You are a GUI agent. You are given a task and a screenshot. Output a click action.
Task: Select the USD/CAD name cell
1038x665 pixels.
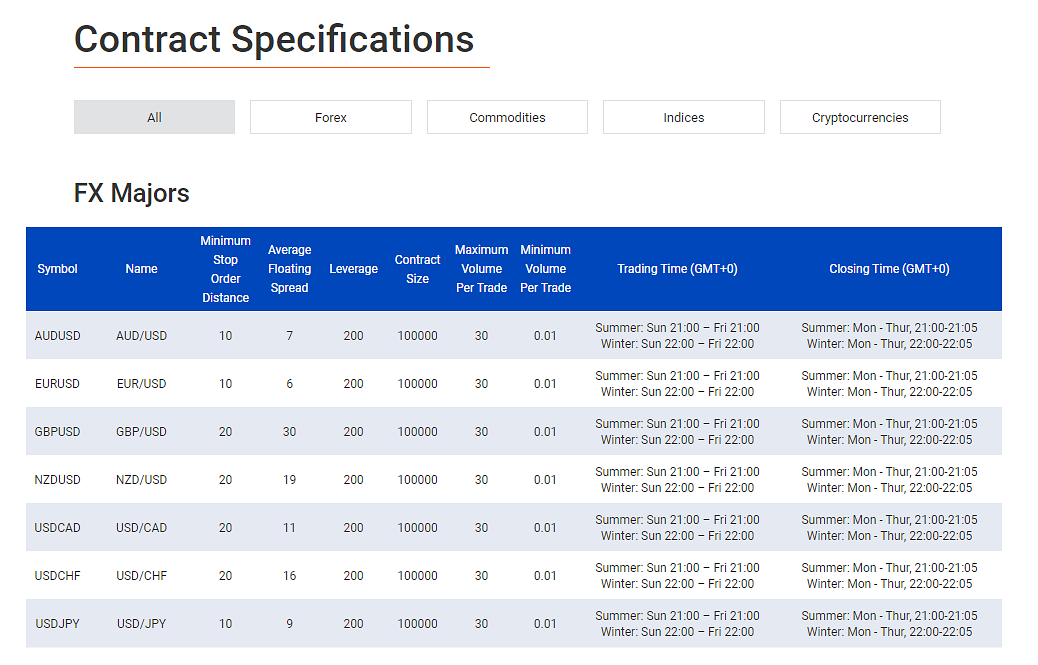(141, 528)
